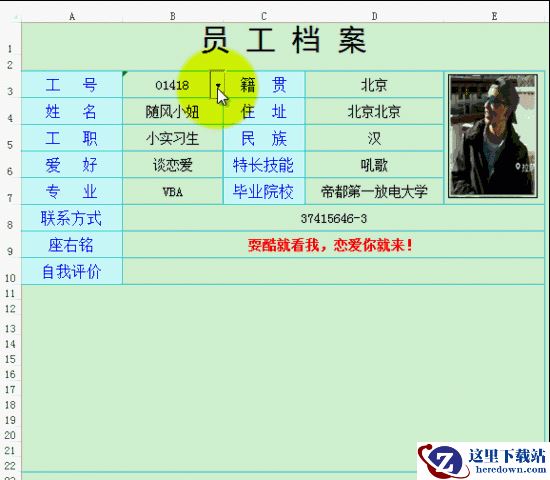Open the employee ID dropdown arrow
The image size is (550, 480).
coord(217,85)
